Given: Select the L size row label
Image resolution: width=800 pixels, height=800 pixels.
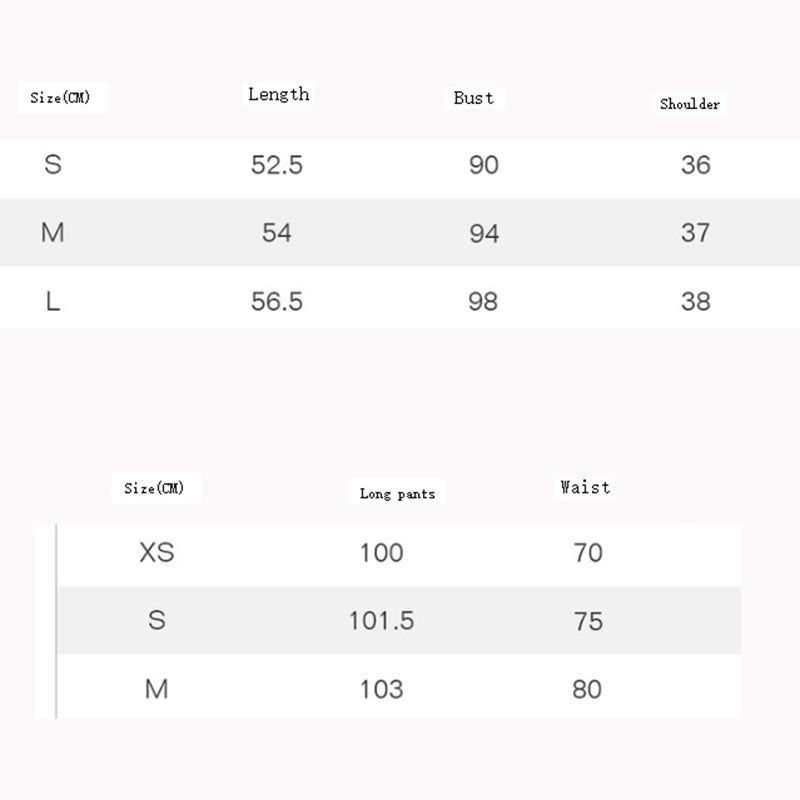Looking at the screenshot, I should pos(53,301).
